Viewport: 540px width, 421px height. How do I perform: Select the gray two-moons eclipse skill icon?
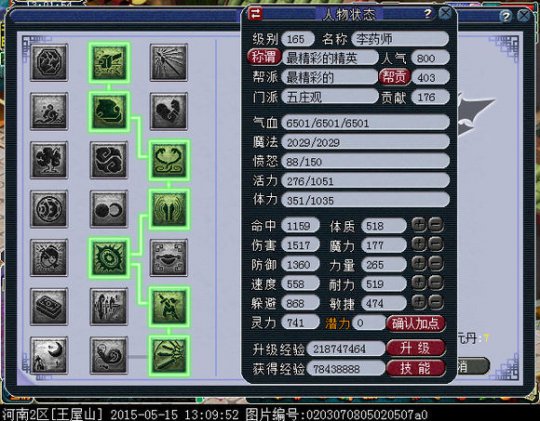[109, 209]
